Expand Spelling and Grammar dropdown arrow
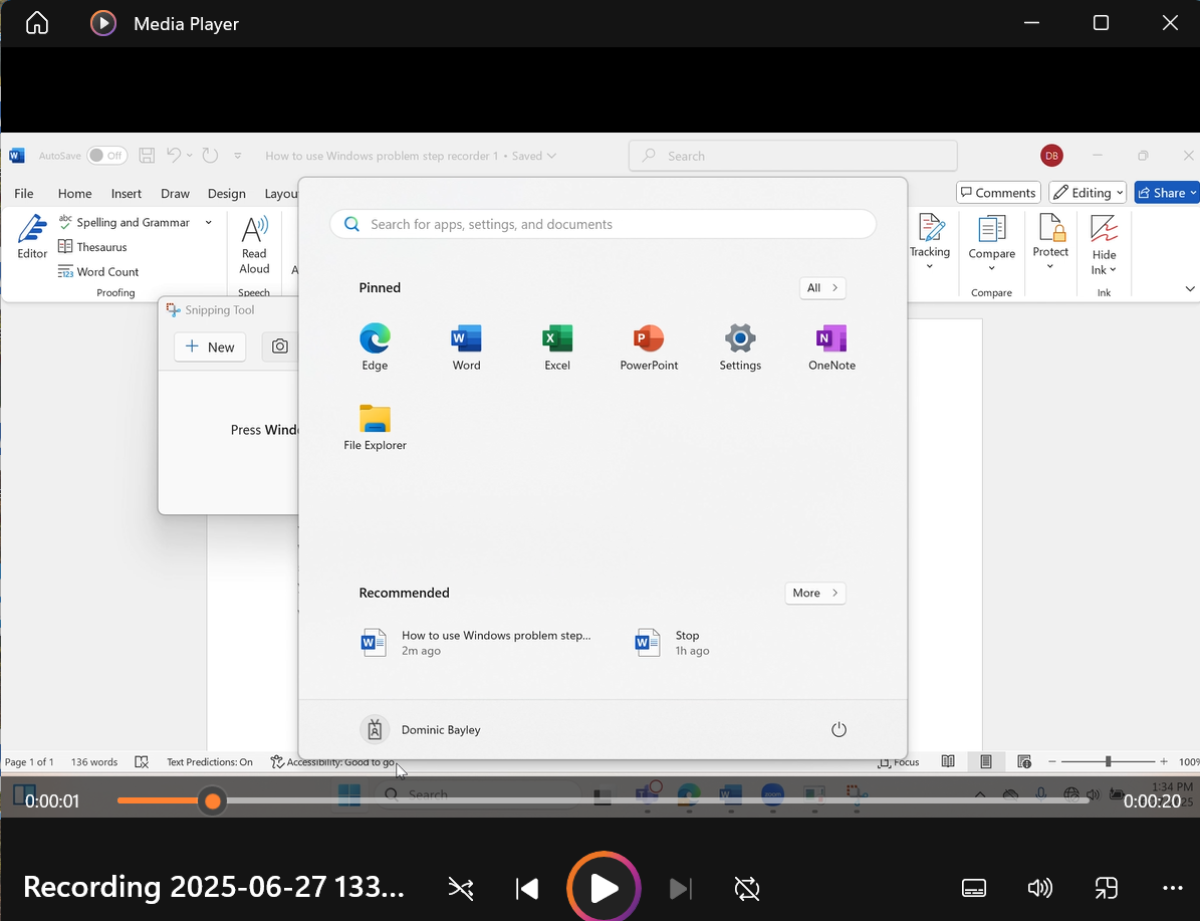1200x921 pixels. click(x=209, y=222)
